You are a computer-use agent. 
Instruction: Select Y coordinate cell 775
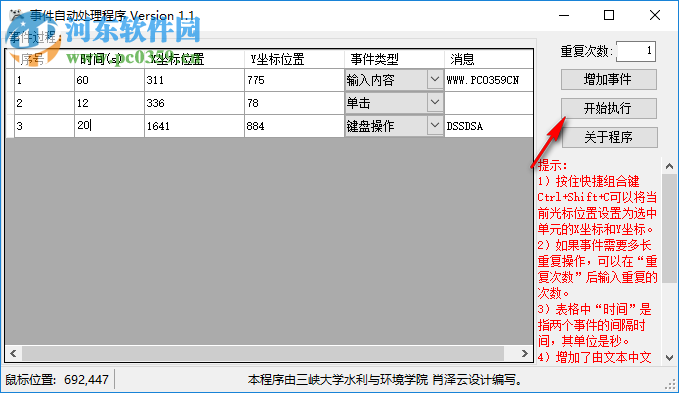[x=294, y=80]
